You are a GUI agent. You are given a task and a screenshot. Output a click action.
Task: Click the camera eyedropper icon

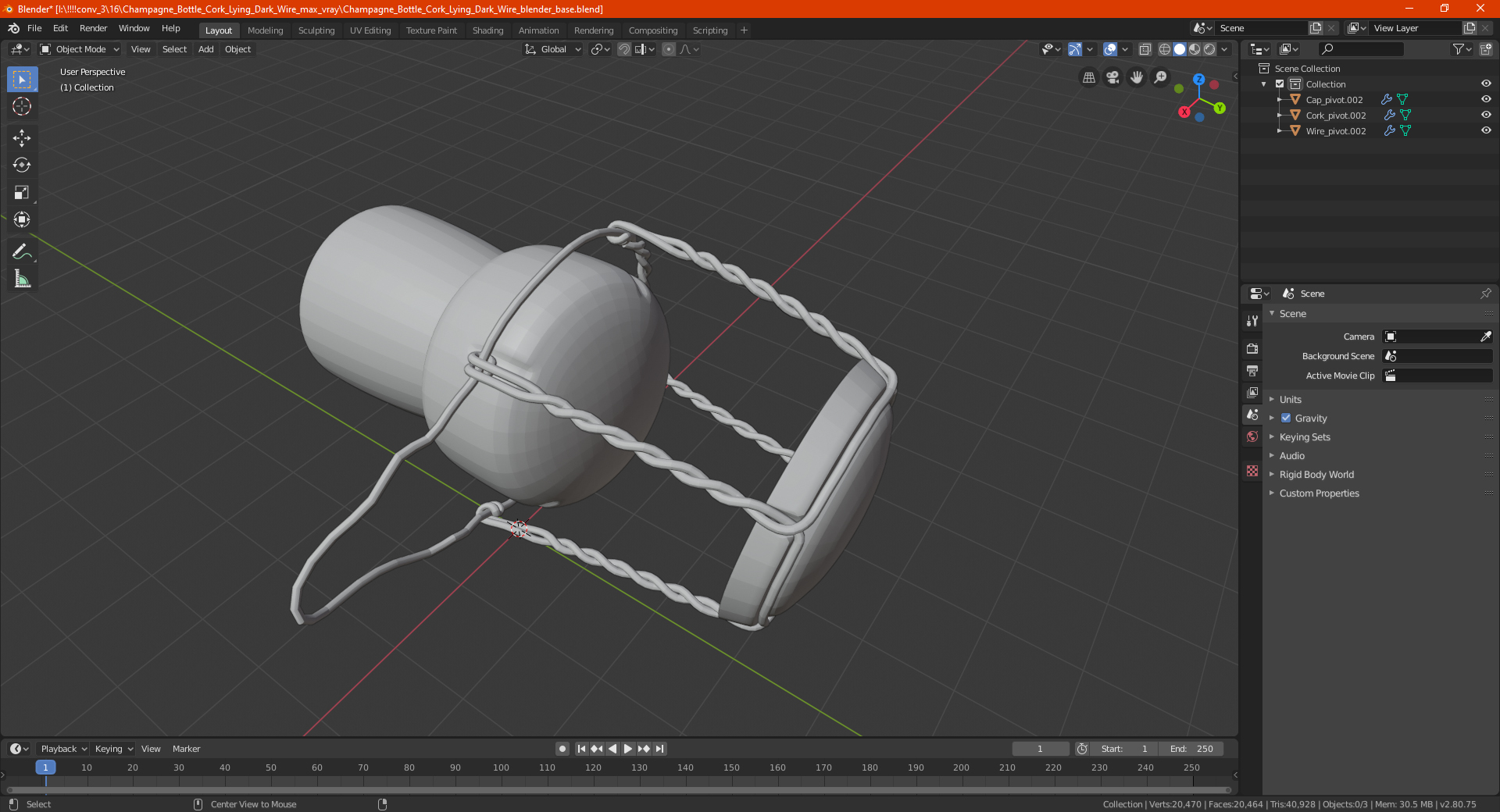[x=1485, y=337]
